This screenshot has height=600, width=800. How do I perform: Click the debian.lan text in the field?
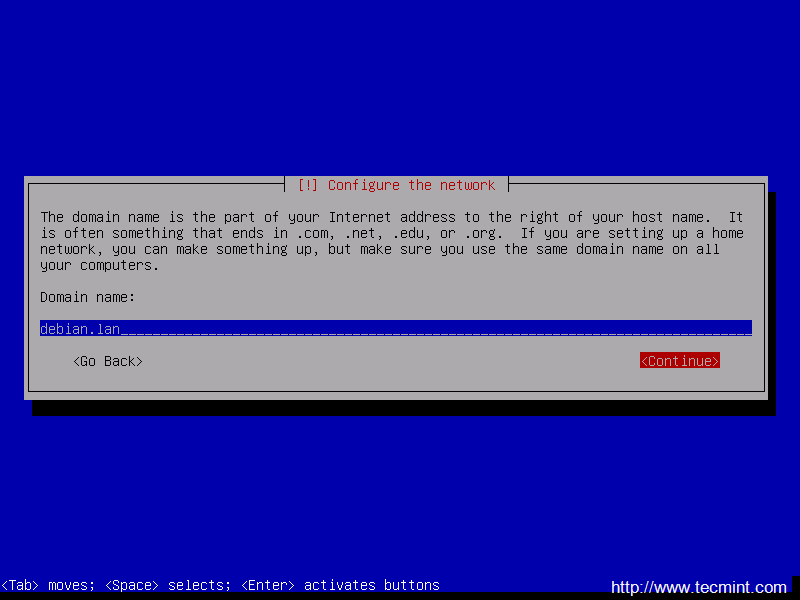click(x=80, y=329)
